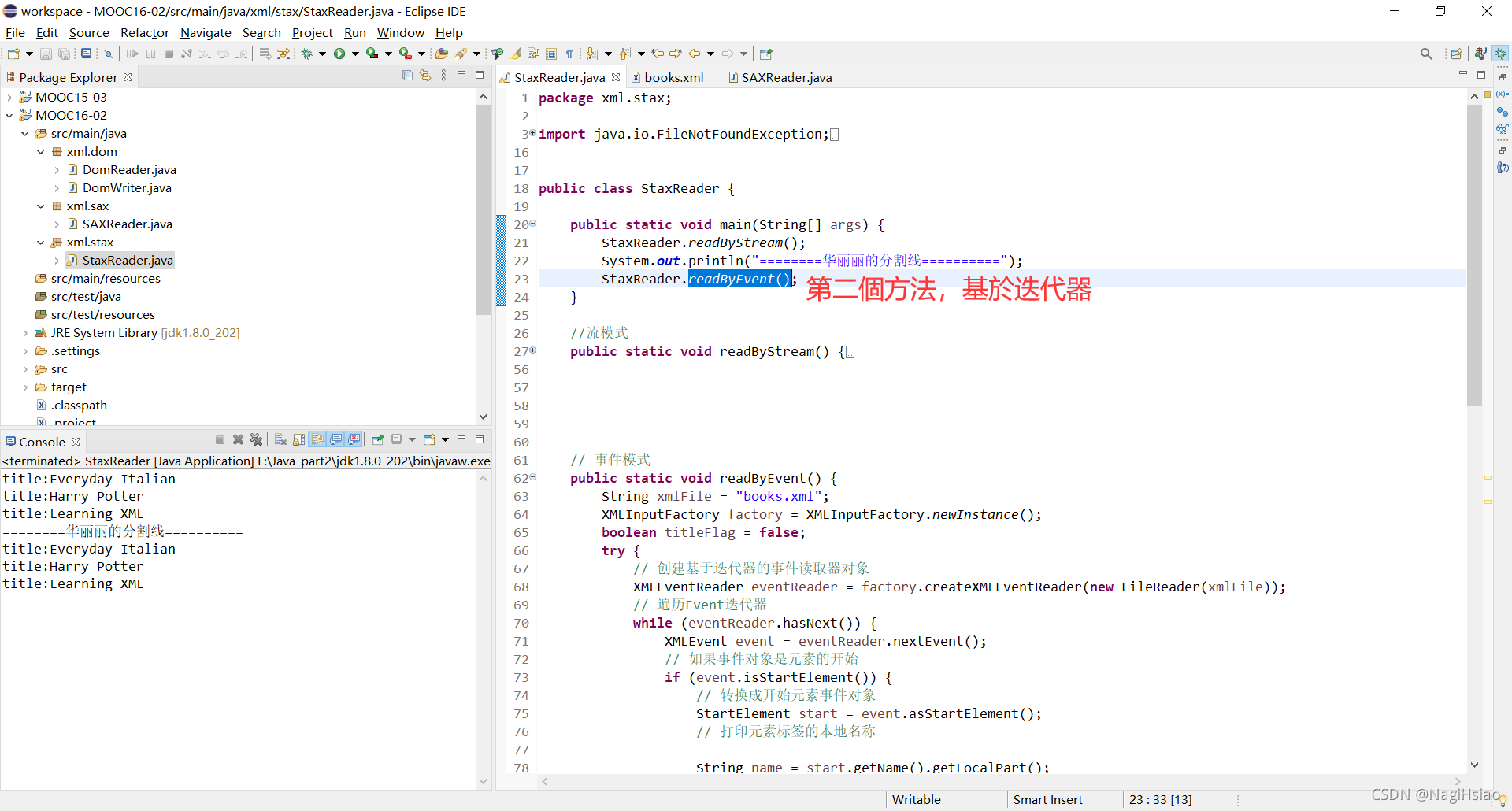The width and height of the screenshot is (1512, 811).
Task: Click the Open Console icon
Action: [430, 439]
